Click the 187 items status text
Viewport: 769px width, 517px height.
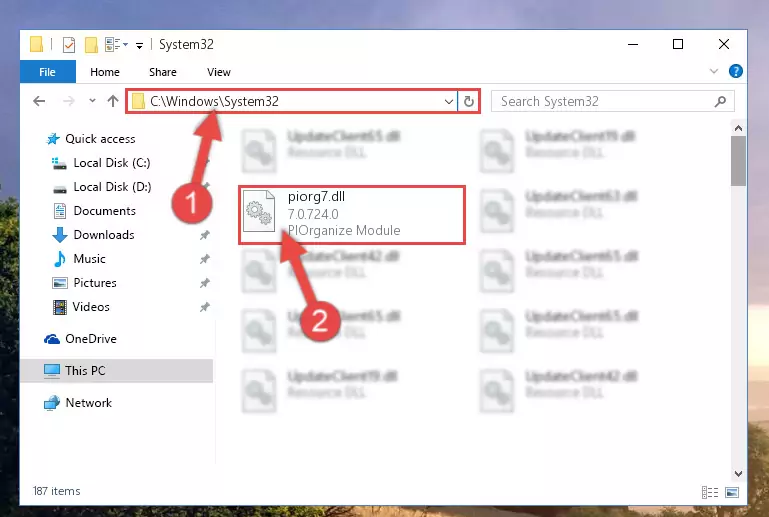click(56, 491)
